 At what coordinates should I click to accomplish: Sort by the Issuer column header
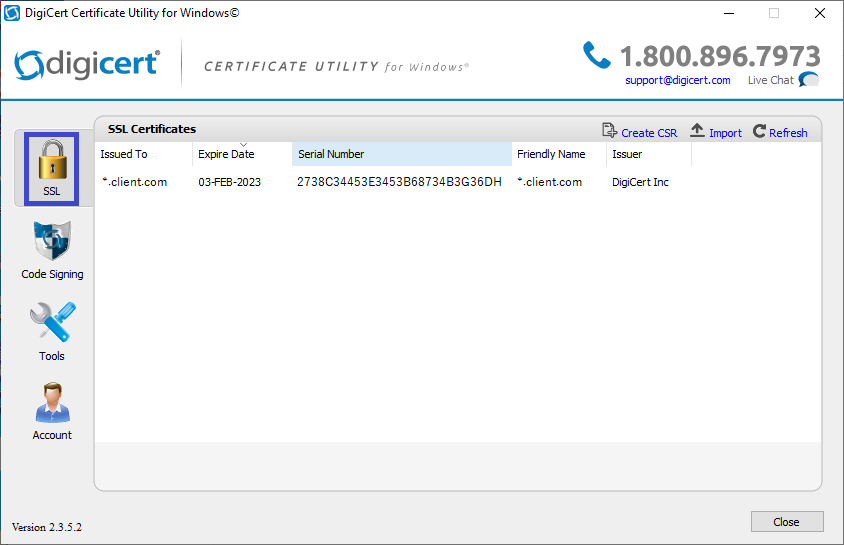(649, 154)
